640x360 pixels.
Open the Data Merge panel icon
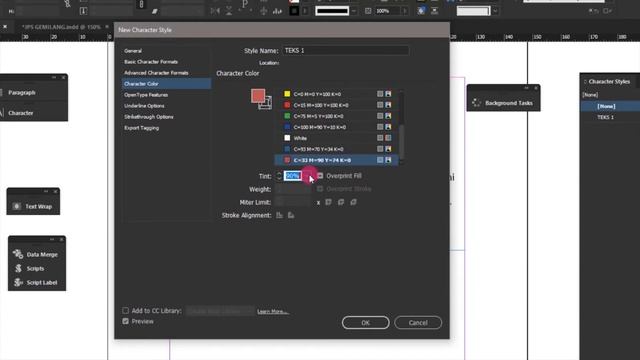click(18, 254)
